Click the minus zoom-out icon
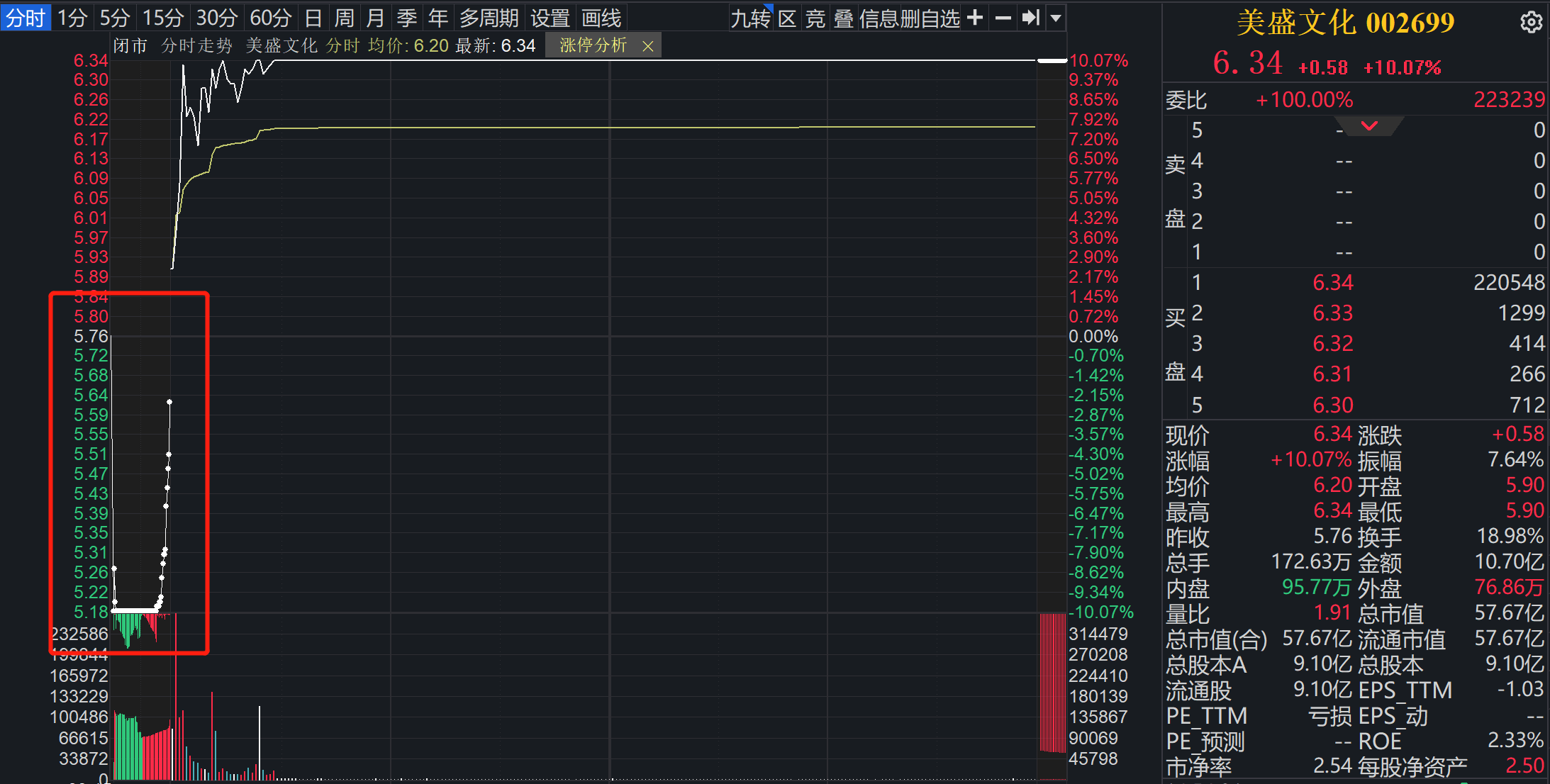1550x784 pixels. [x=1003, y=18]
